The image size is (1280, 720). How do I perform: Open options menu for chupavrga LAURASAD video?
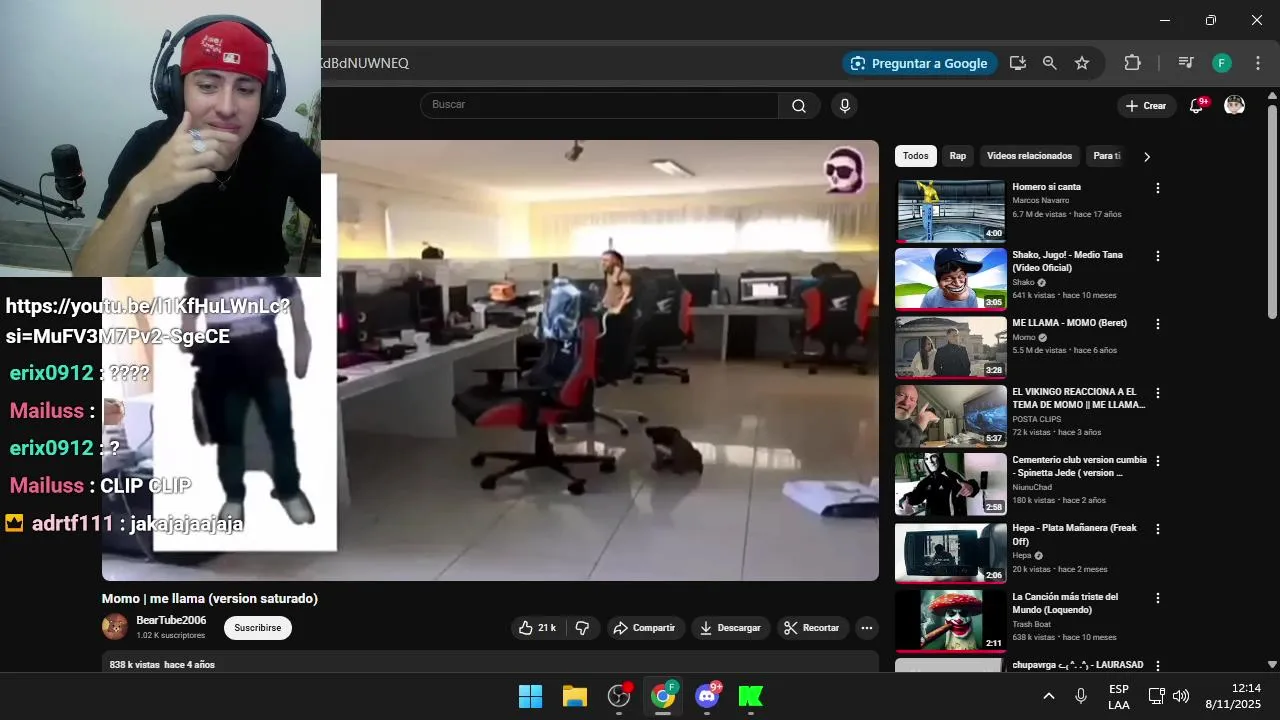1158,666
